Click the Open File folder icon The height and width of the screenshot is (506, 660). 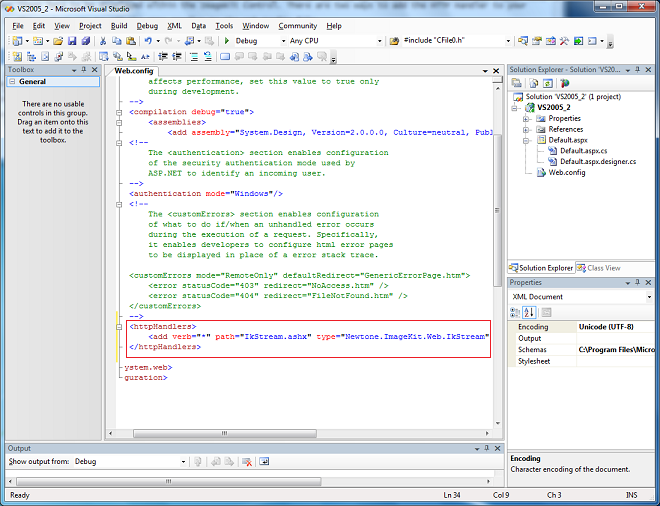click(x=58, y=41)
